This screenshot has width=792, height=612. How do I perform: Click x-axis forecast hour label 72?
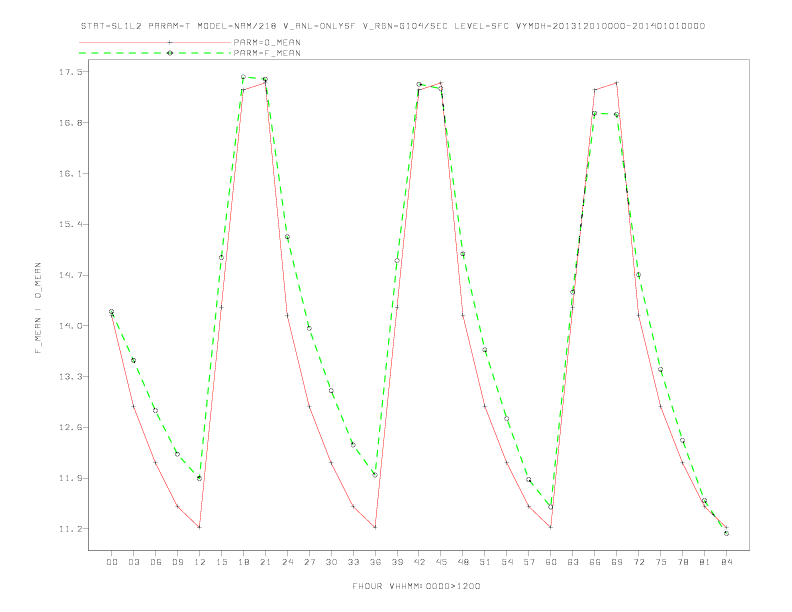[639, 562]
